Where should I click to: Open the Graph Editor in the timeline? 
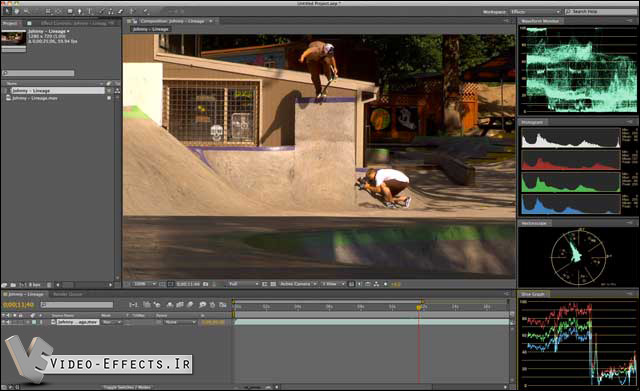tap(222, 304)
